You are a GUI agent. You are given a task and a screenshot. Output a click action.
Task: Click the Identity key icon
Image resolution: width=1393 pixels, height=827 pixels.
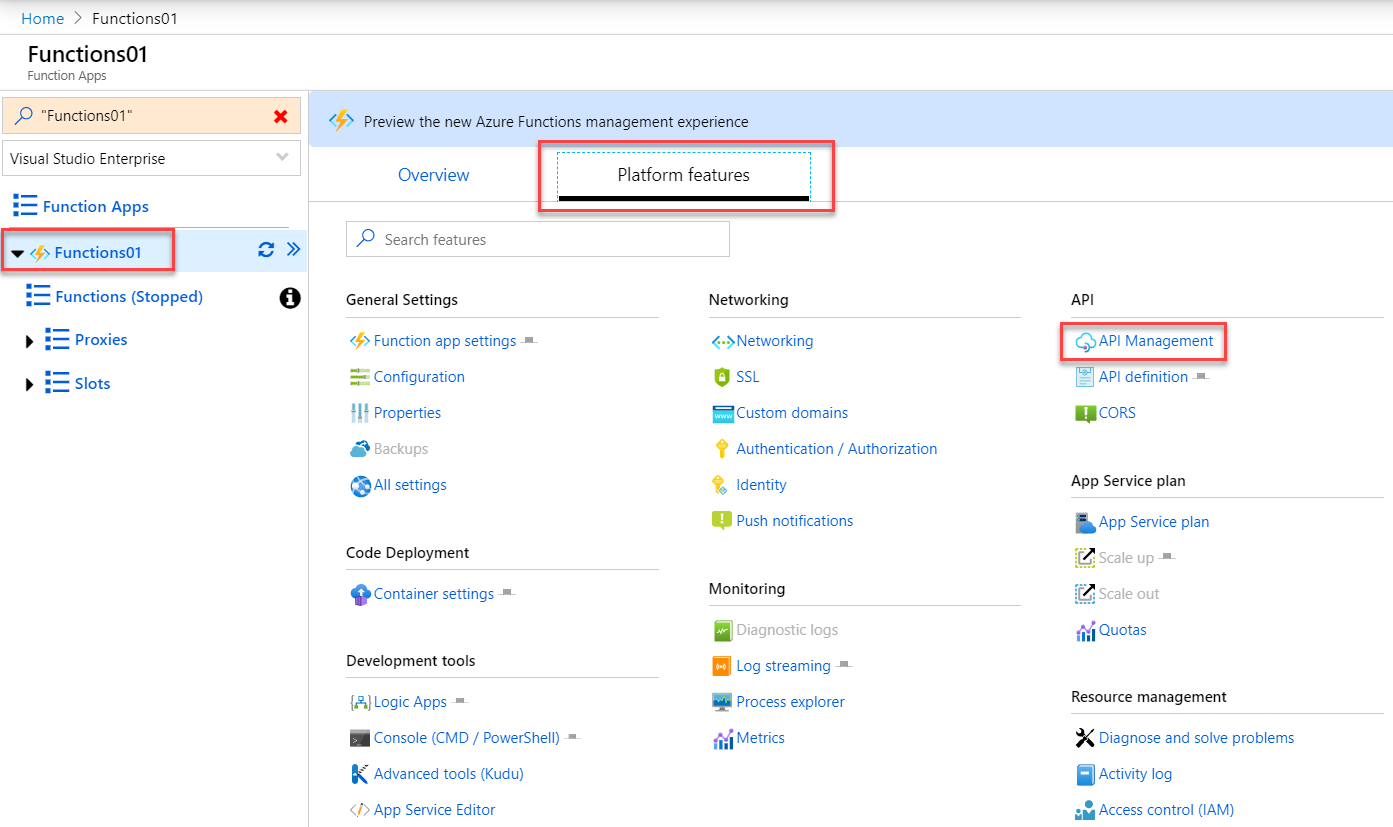pos(721,485)
